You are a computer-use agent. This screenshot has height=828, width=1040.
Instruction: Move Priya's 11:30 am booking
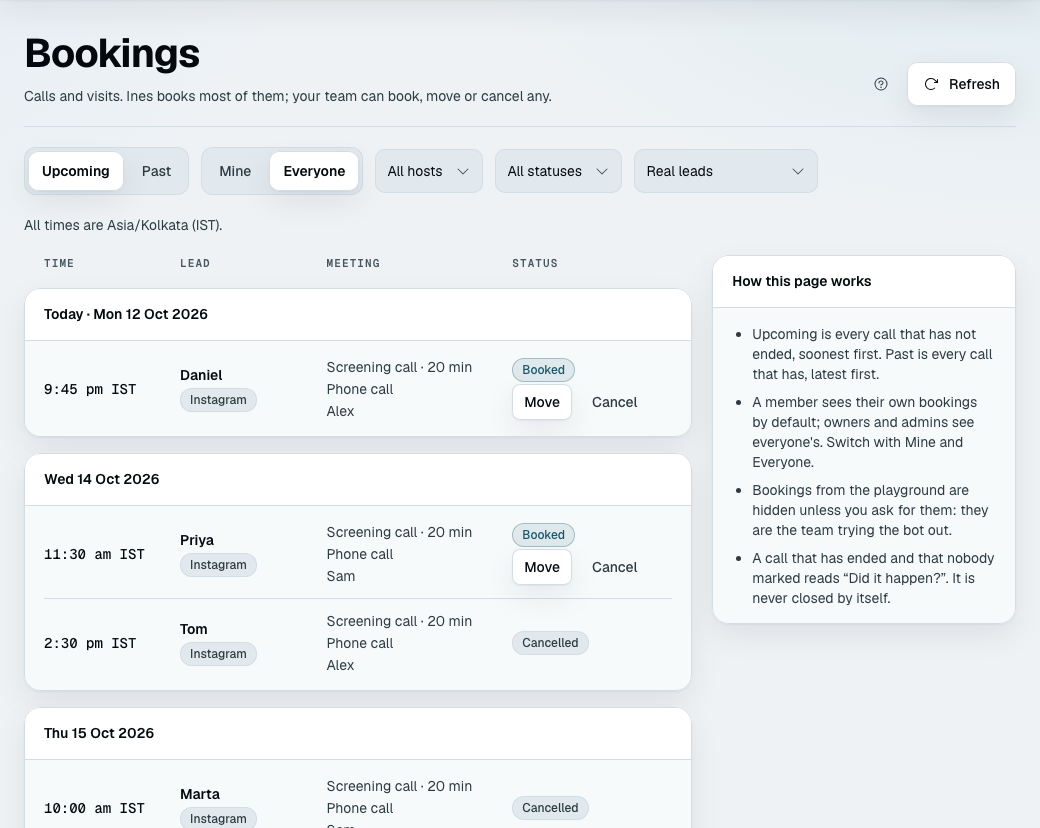coord(542,567)
